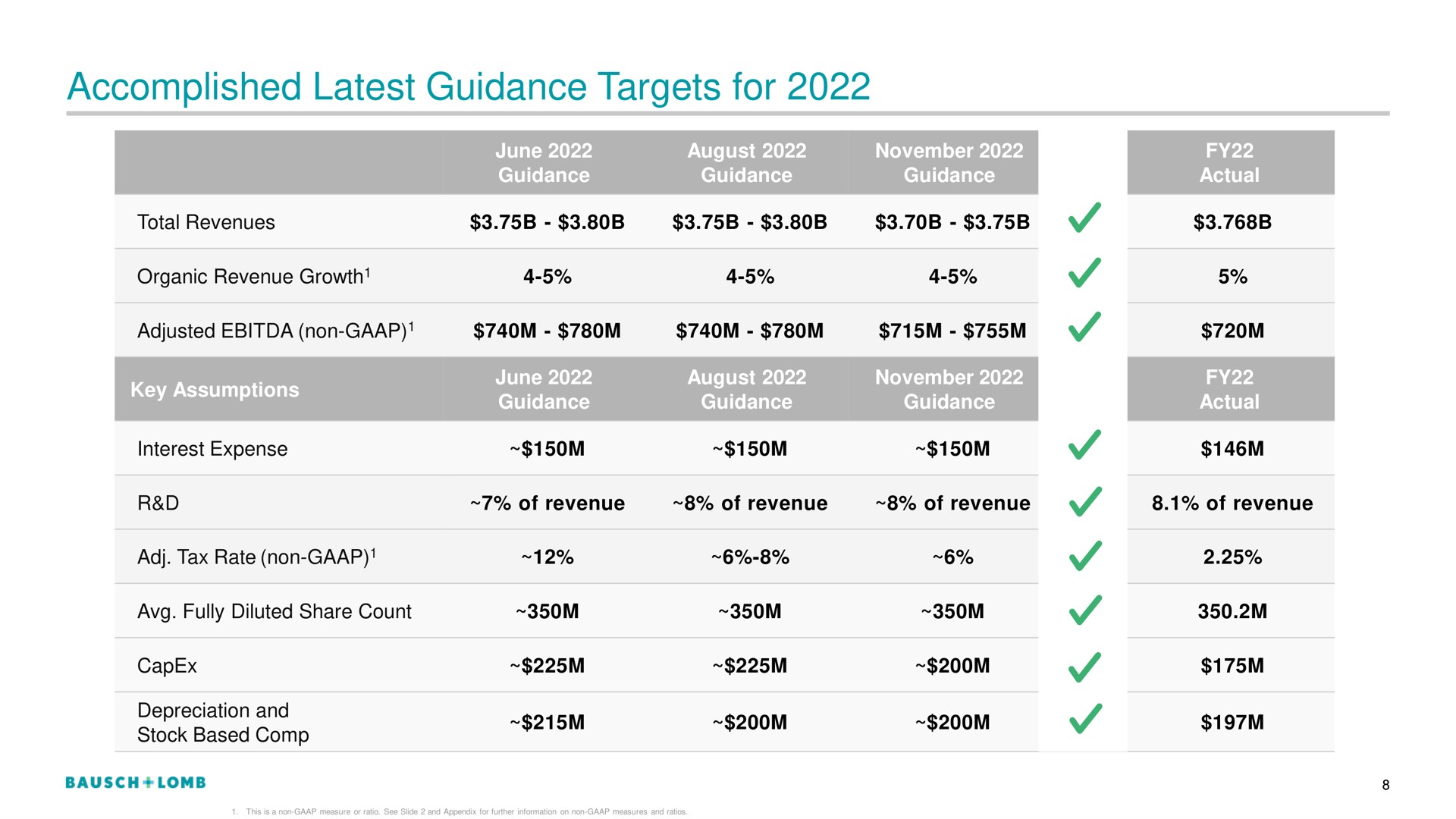The width and height of the screenshot is (1456, 819).
Task: Click the green checkmark for Organic Revenue Growth
Action: point(1084,272)
